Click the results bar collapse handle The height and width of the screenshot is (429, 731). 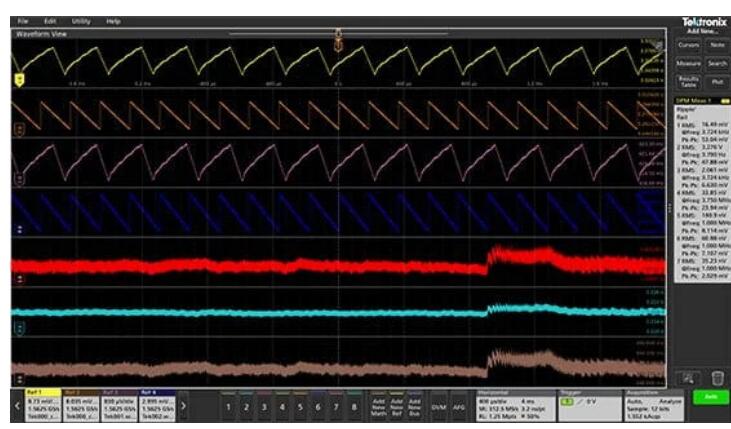pyautogui.click(x=670, y=208)
